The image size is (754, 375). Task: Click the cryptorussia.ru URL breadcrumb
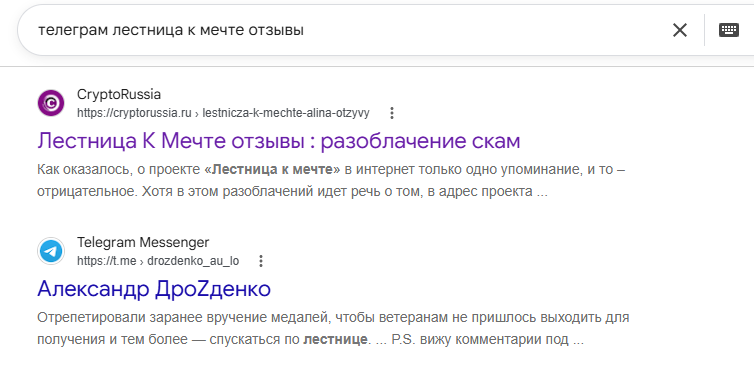223,113
